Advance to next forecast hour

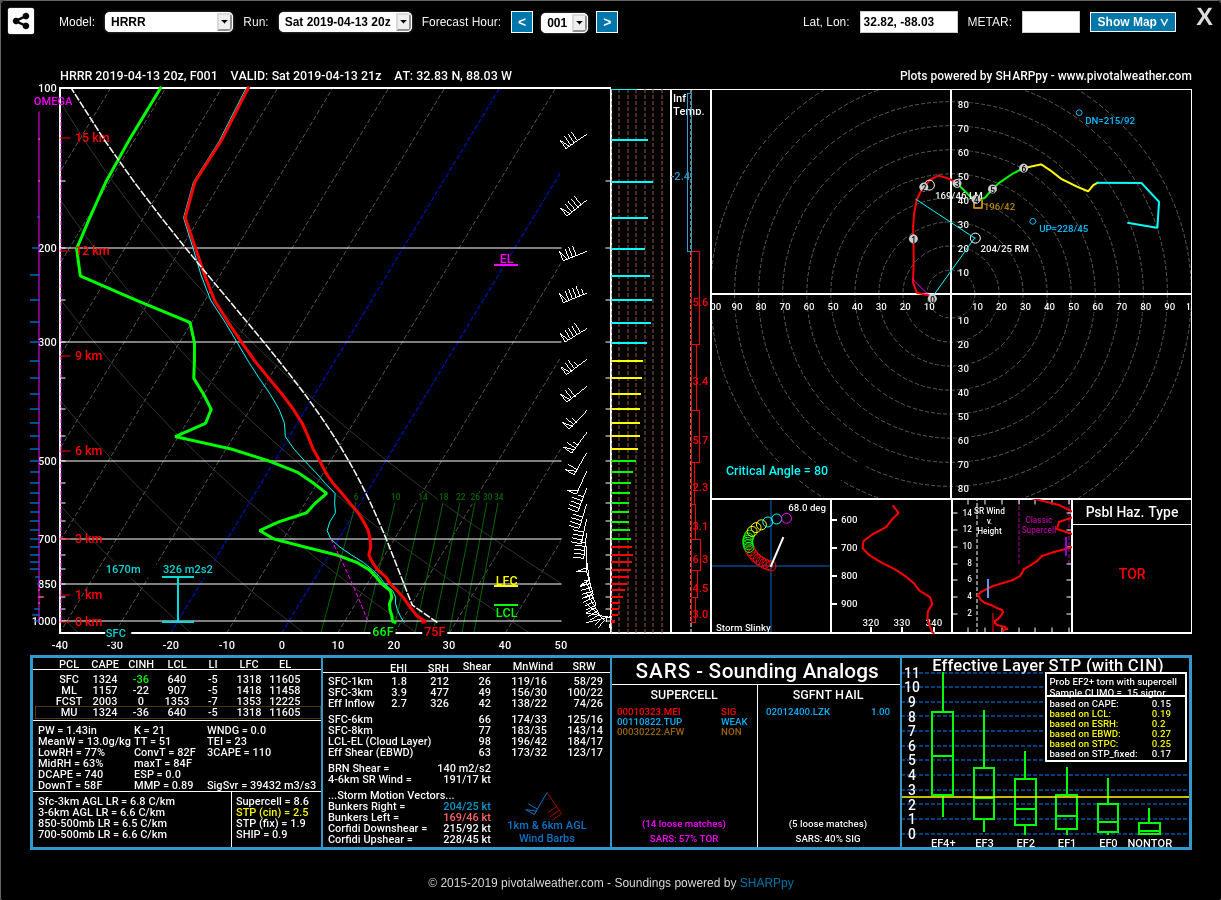click(606, 22)
